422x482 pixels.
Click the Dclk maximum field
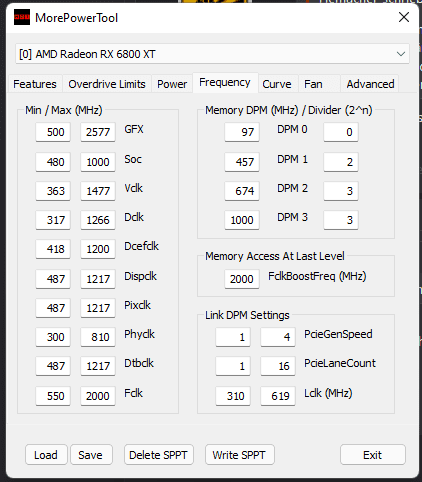click(98, 220)
